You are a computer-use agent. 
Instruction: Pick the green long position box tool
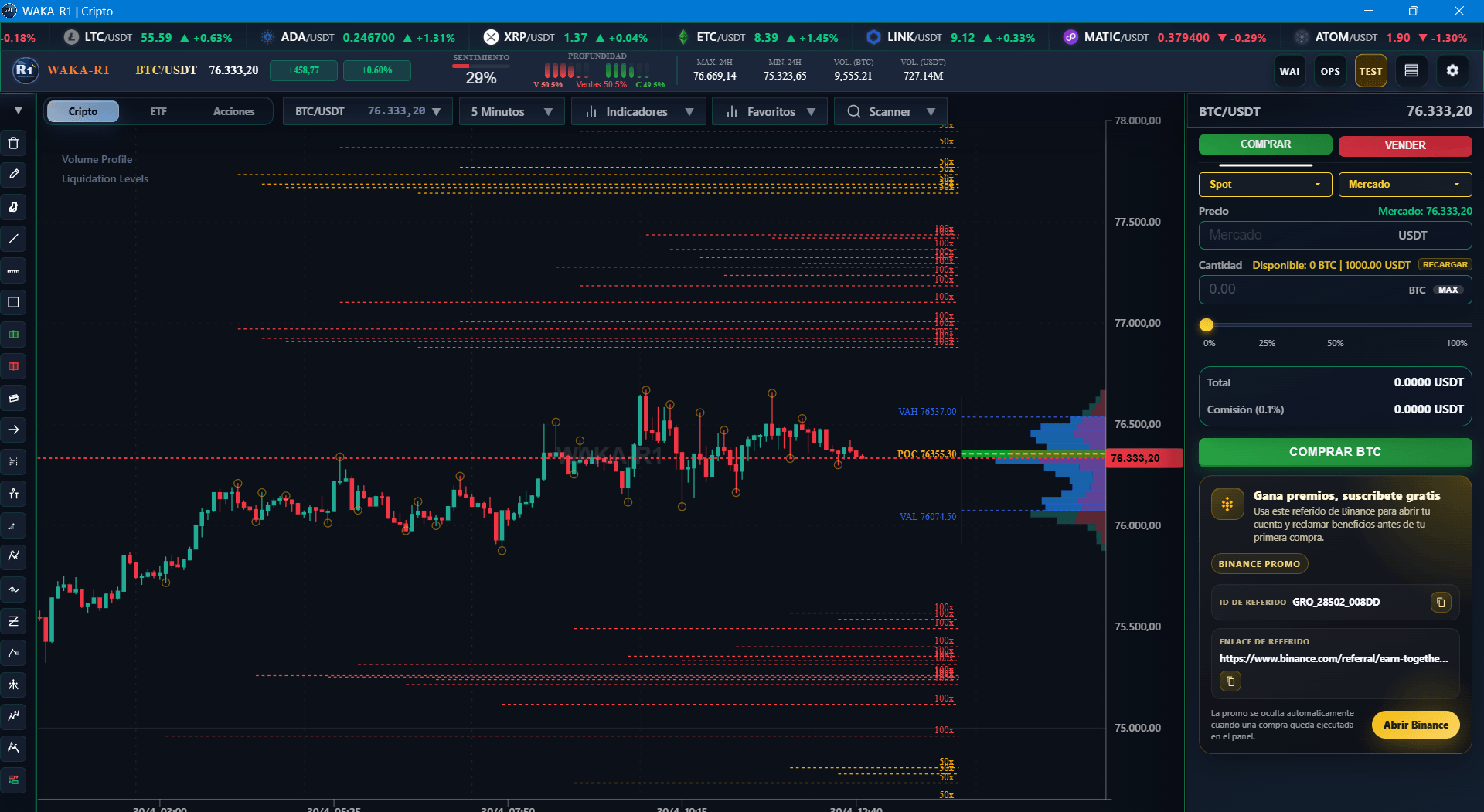click(13, 335)
